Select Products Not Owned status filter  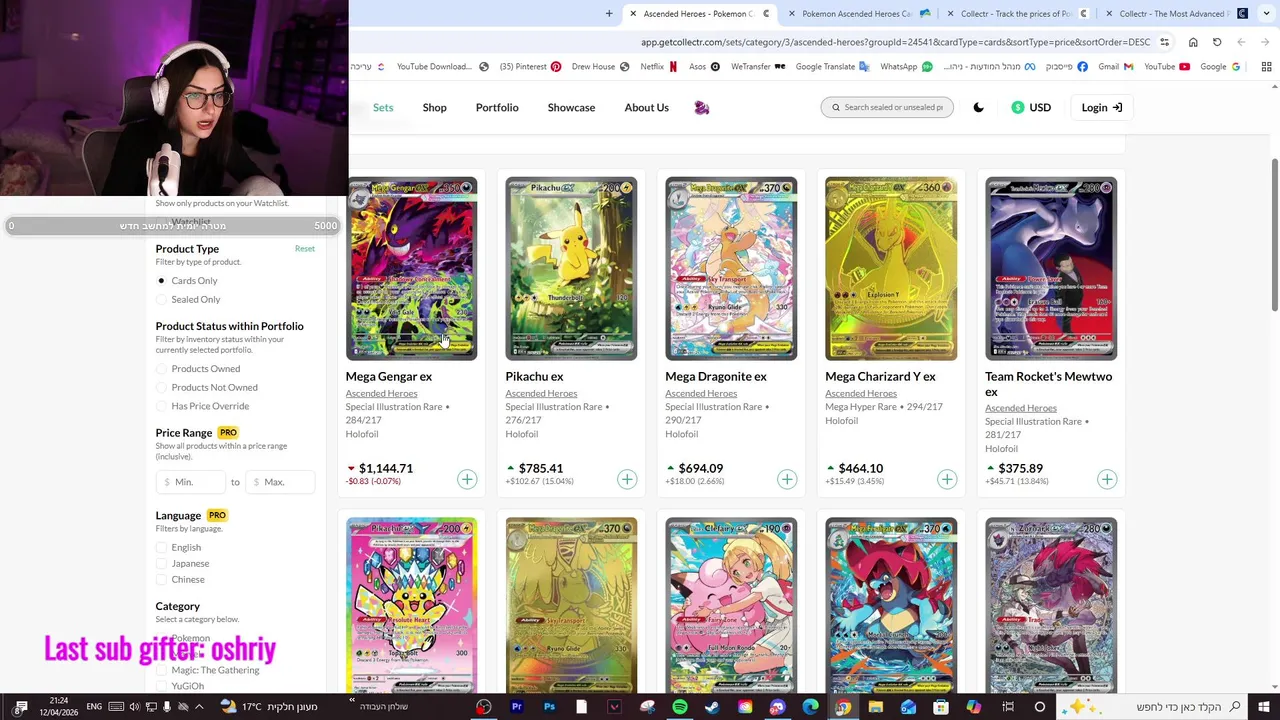(x=207, y=388)
